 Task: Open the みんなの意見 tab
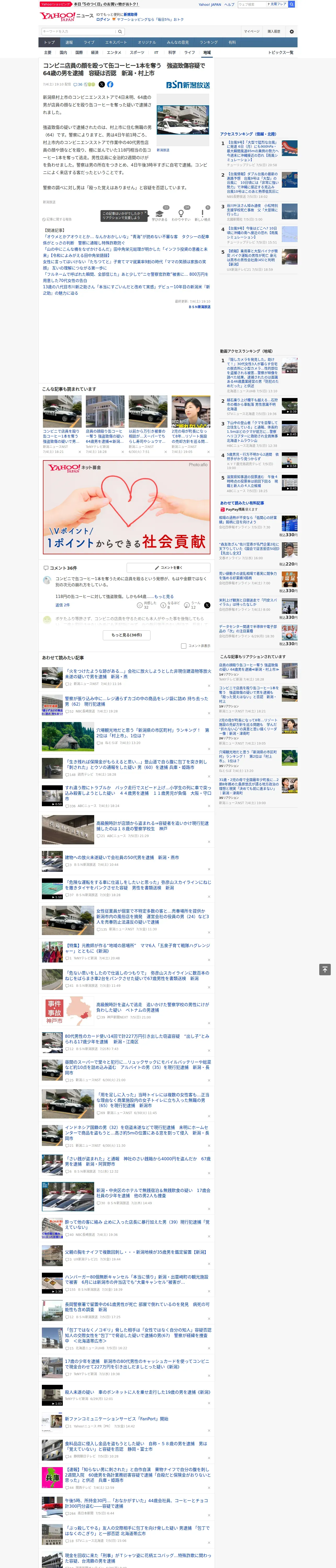pos(177,43)
